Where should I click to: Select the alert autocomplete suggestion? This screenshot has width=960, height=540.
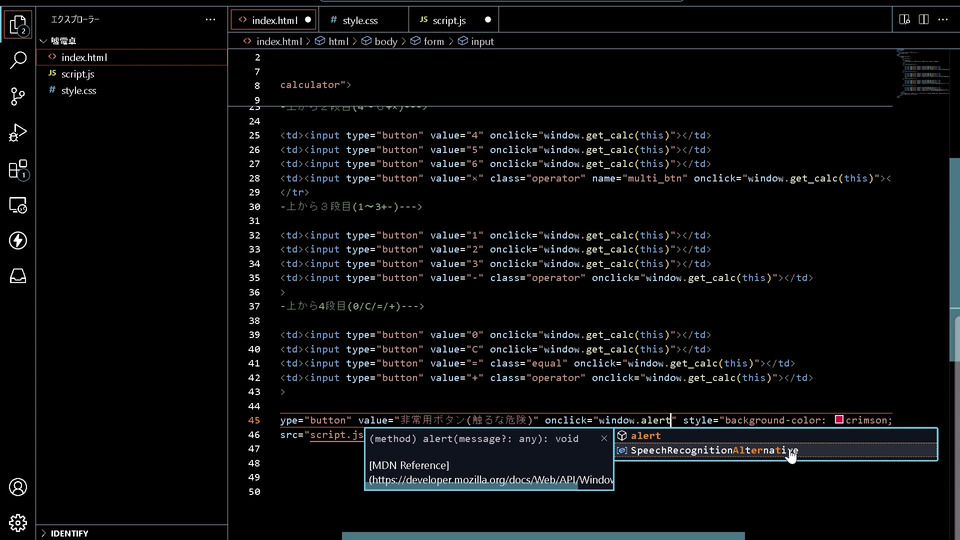pos(646,436)
